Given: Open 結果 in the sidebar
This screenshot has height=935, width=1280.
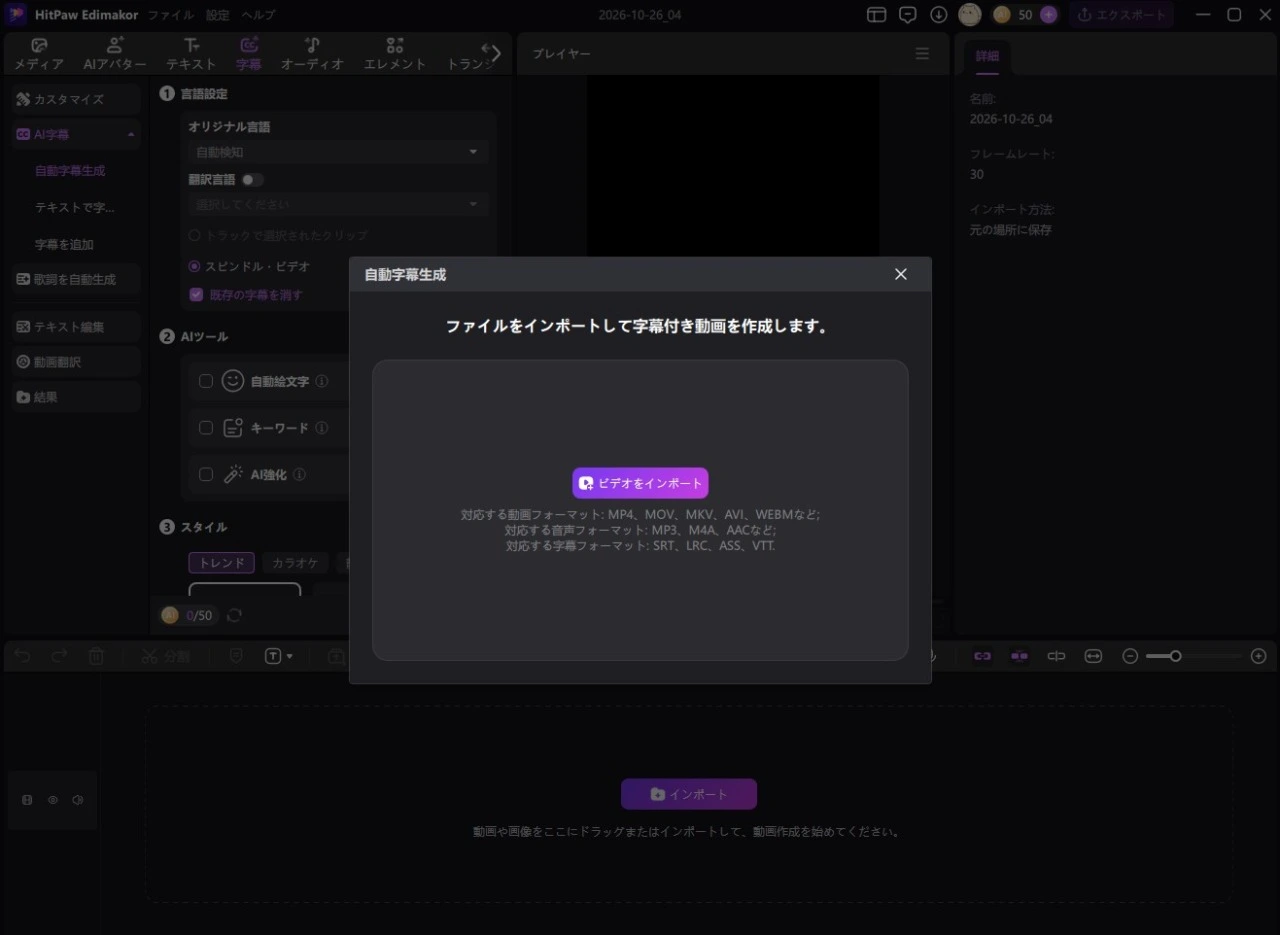Looking at the screenshot, I should point(75,397).
